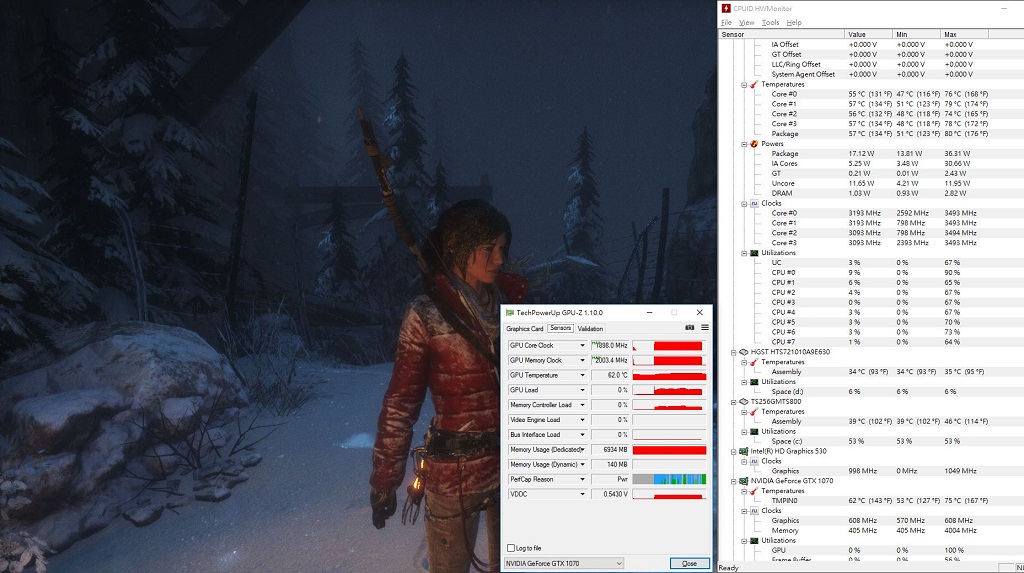Open the Bus Interface Load dropdown

tap(583, 434)
